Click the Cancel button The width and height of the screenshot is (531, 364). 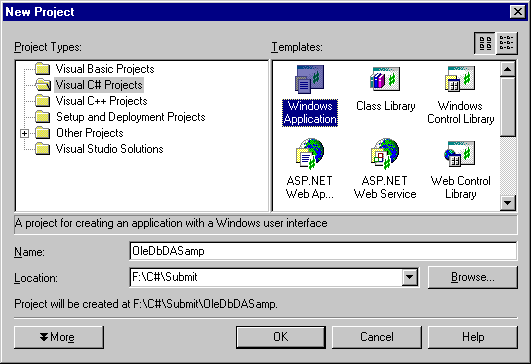tap(377, 337)
